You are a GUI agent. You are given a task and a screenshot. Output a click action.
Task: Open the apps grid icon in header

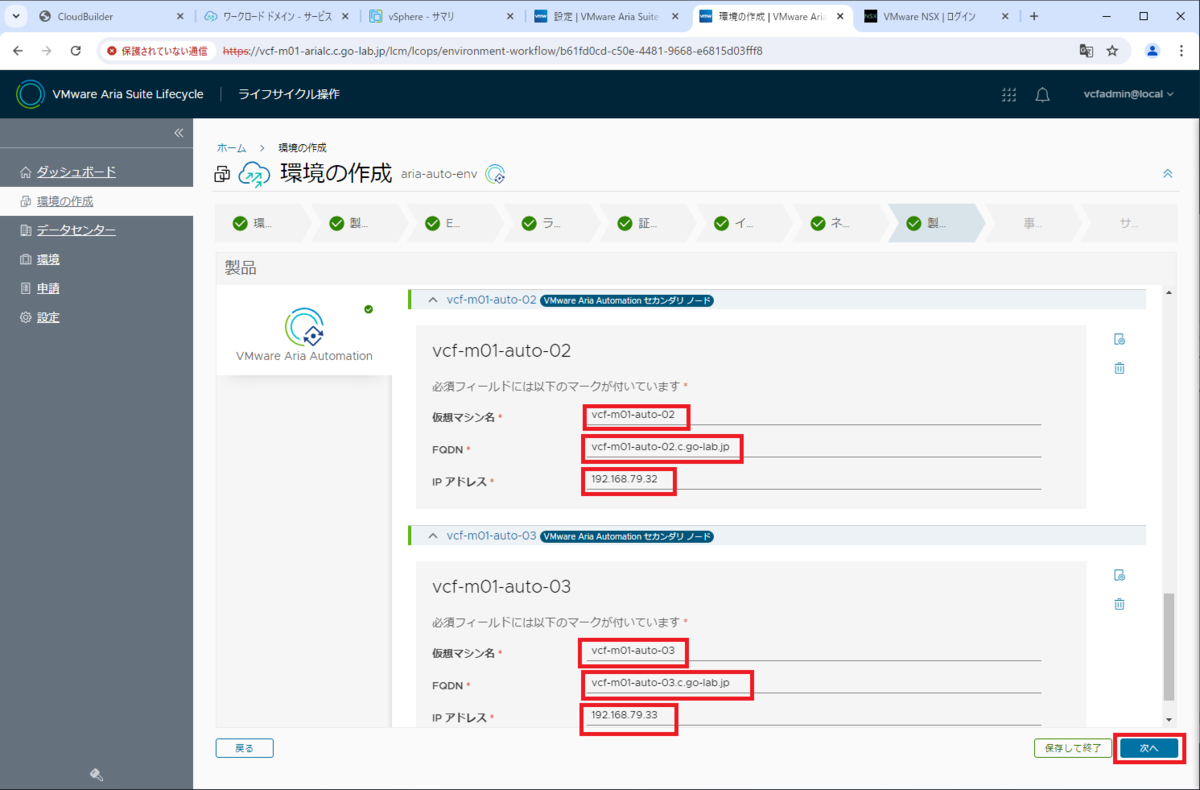[1009, 94]
